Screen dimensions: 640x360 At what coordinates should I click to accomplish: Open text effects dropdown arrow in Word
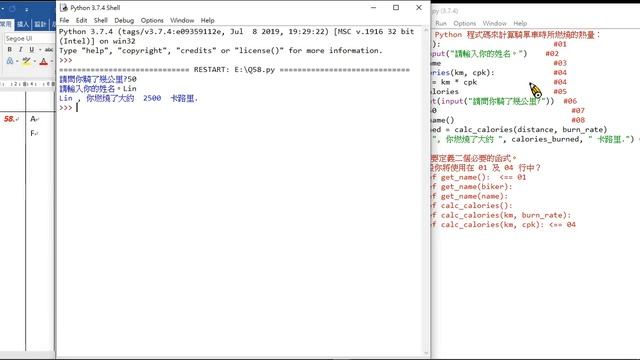(x=17, y=62)
